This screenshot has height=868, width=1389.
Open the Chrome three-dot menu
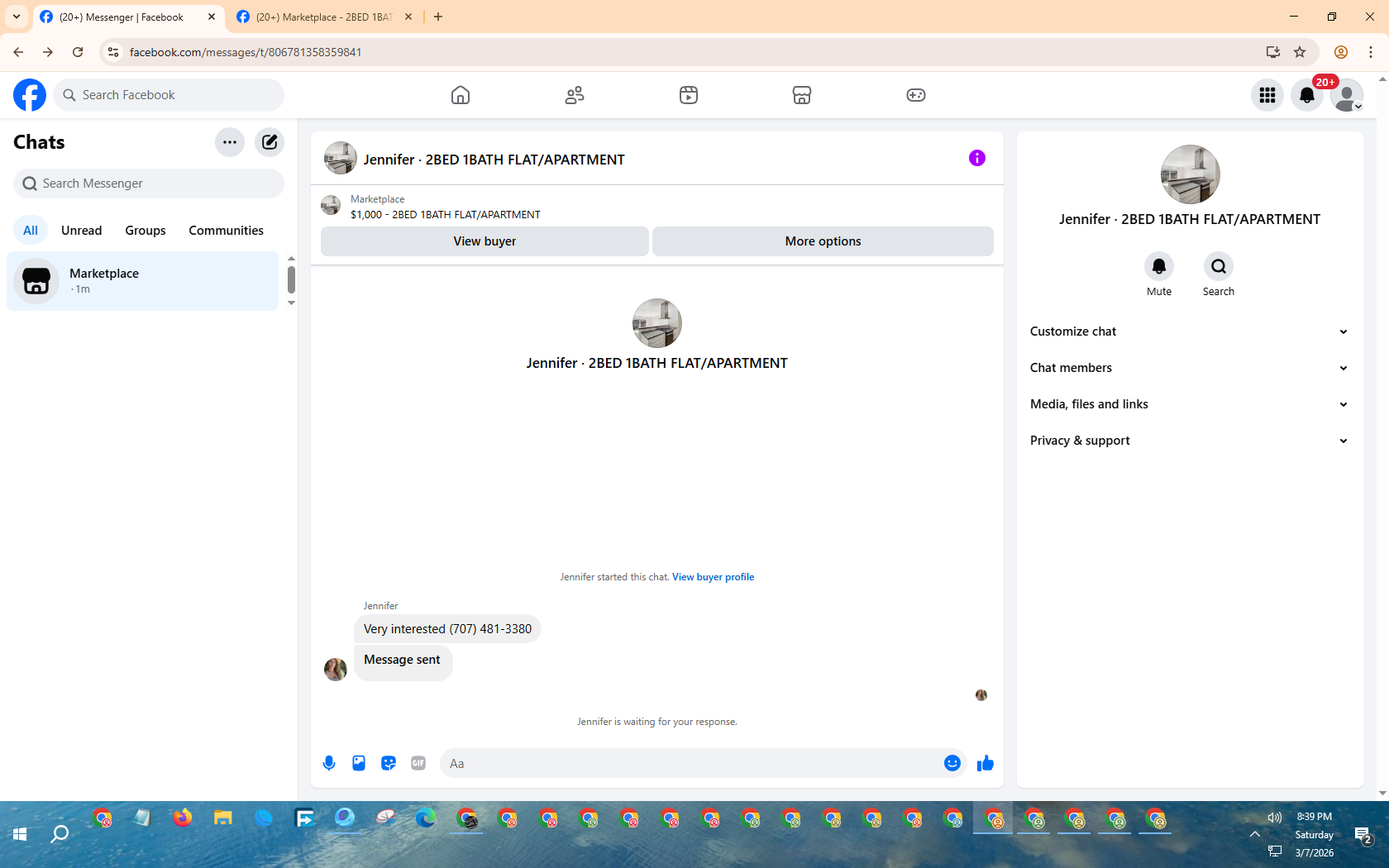click(1371, 52)
